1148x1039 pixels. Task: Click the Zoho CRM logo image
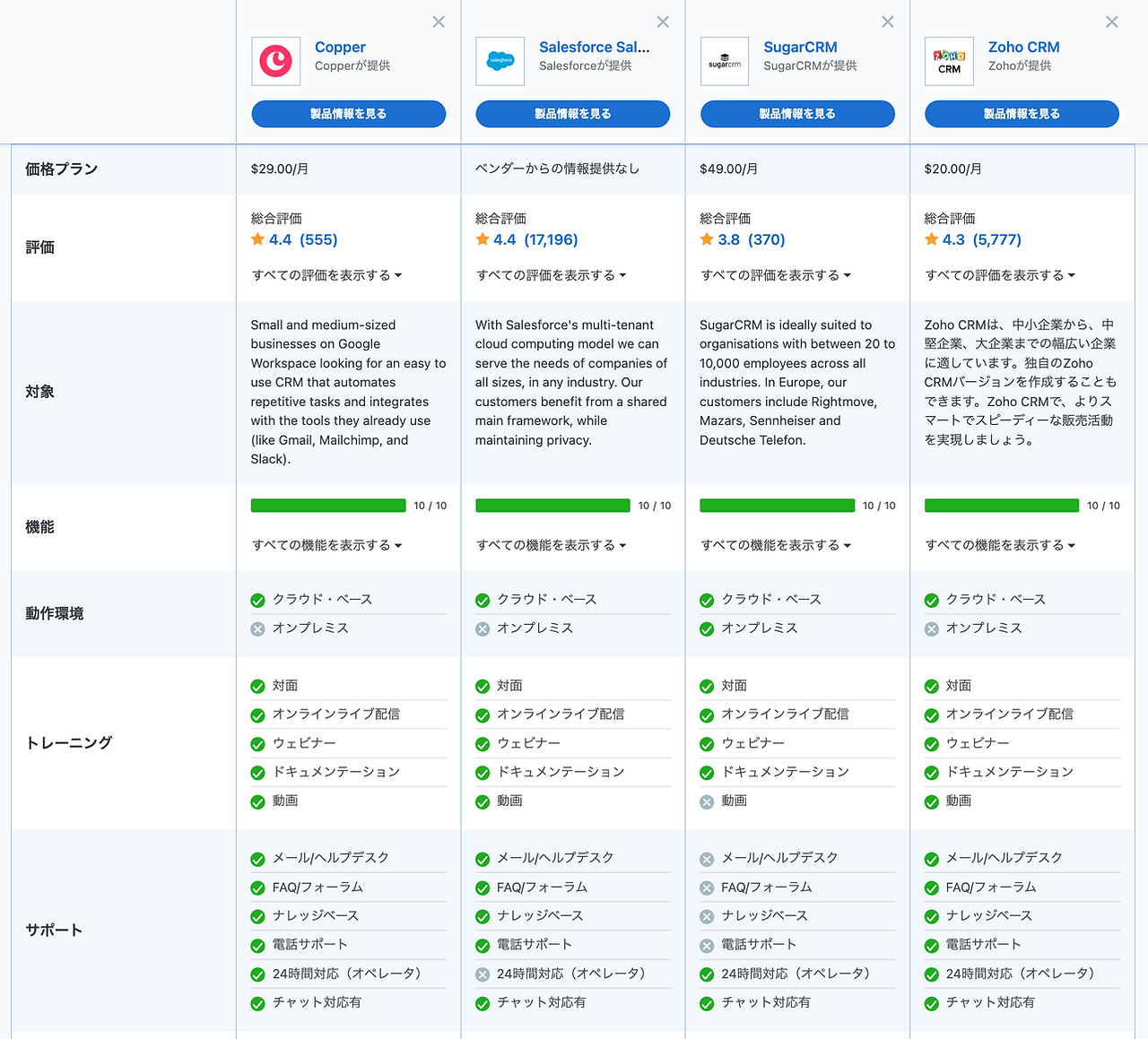949,61
